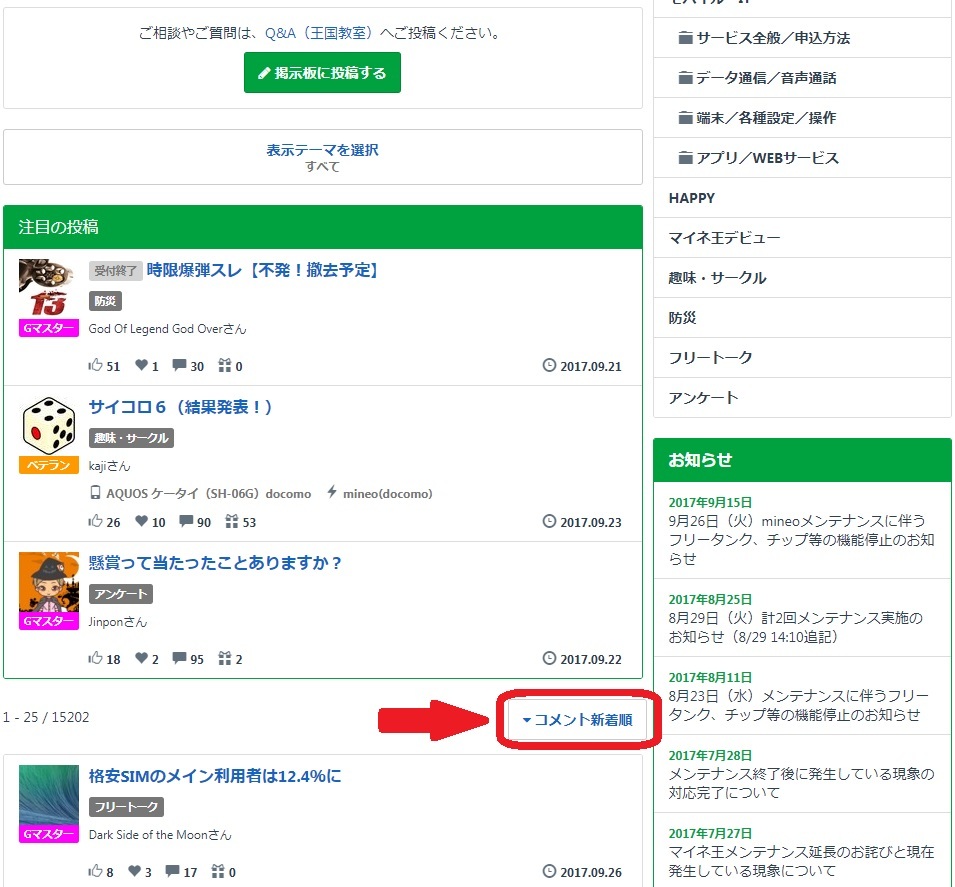The height and width of the screenshot is (887, 955).
Task: Click folder icon beside サービス全般／申込方法
Action: point(685,38)
